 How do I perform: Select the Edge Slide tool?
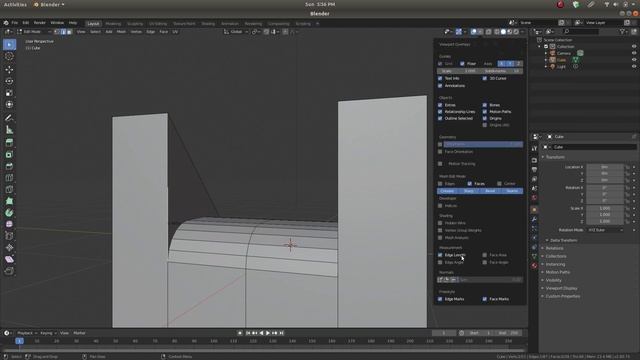pos(9,236)
